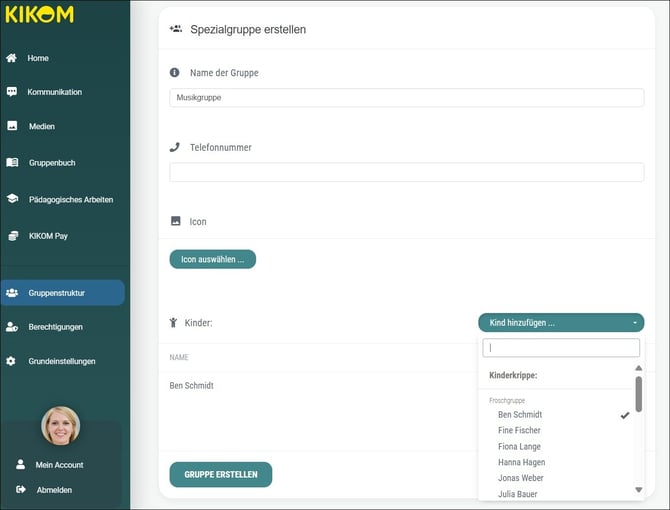
Task: Click Ben Schmidt row in the Kinder table
Action: point(191,386)
